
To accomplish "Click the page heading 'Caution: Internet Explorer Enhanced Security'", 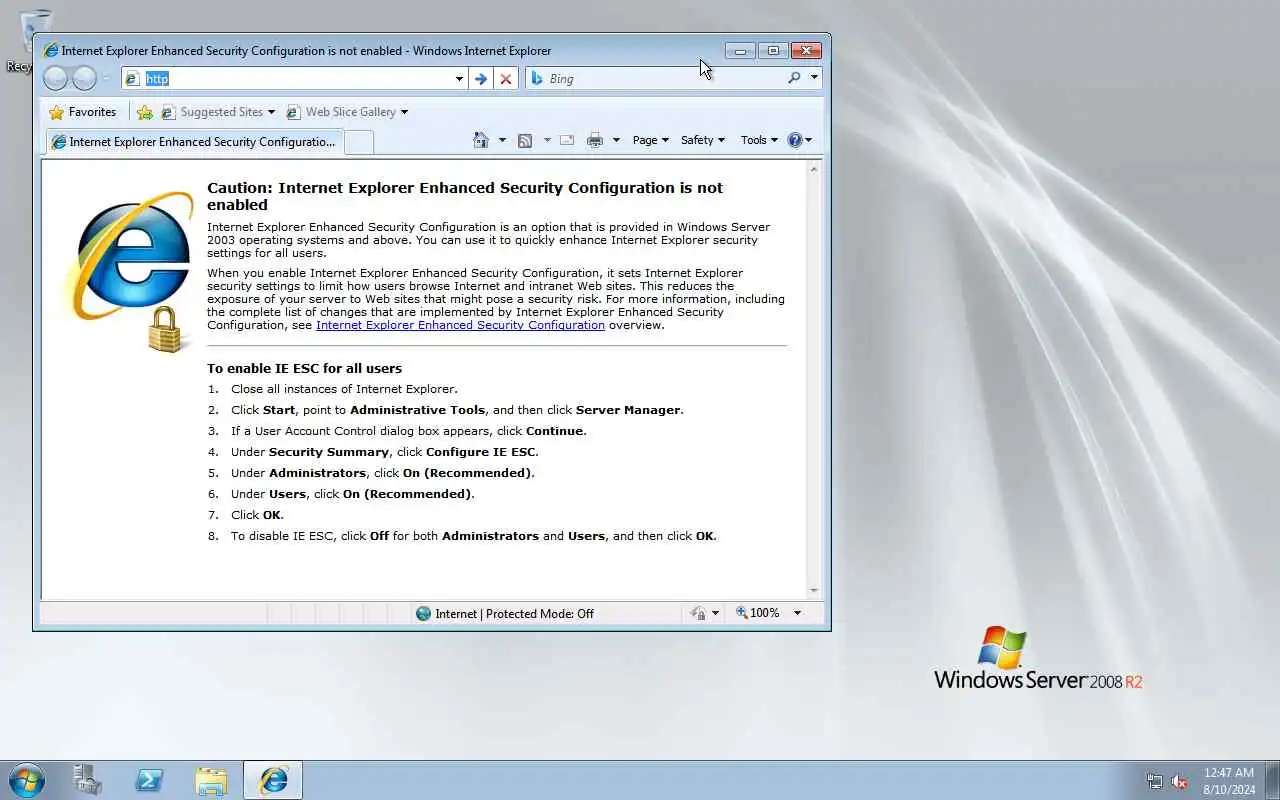I will [465, 196].
